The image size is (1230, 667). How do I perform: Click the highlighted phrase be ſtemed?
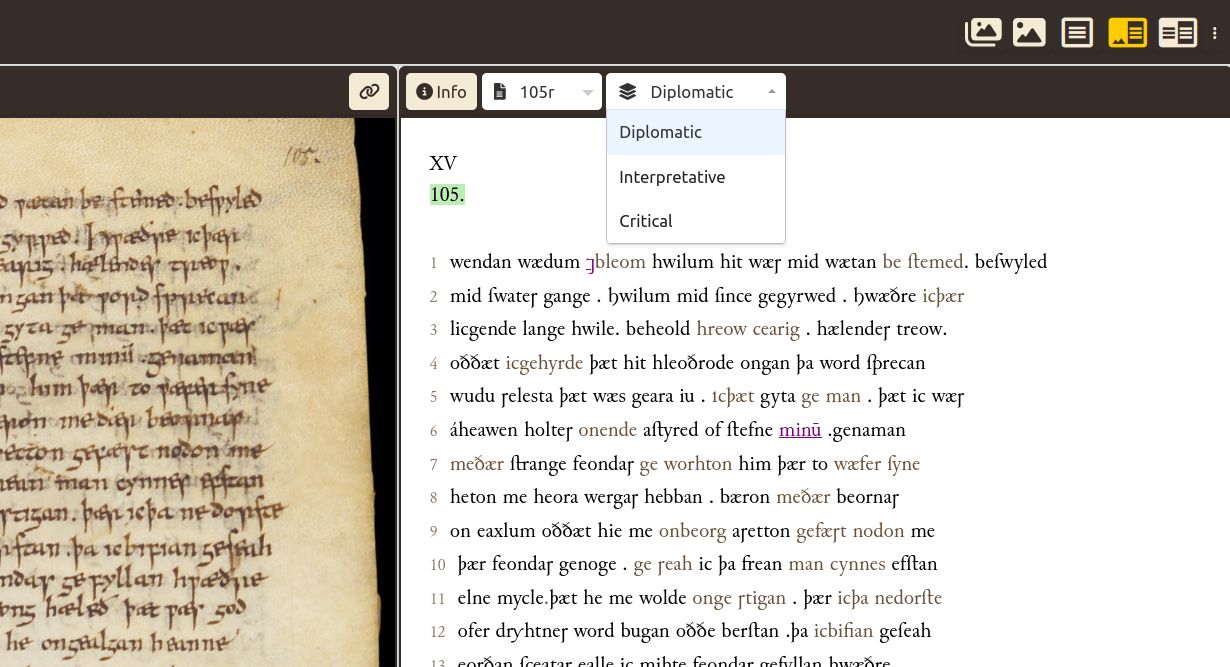923,262
